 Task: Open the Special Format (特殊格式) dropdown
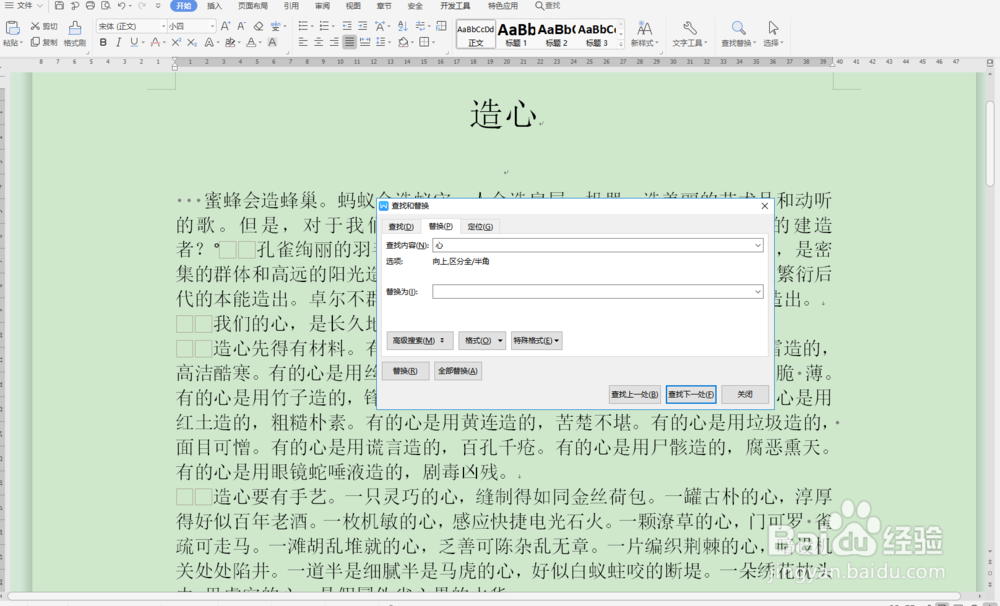[536, 341]
